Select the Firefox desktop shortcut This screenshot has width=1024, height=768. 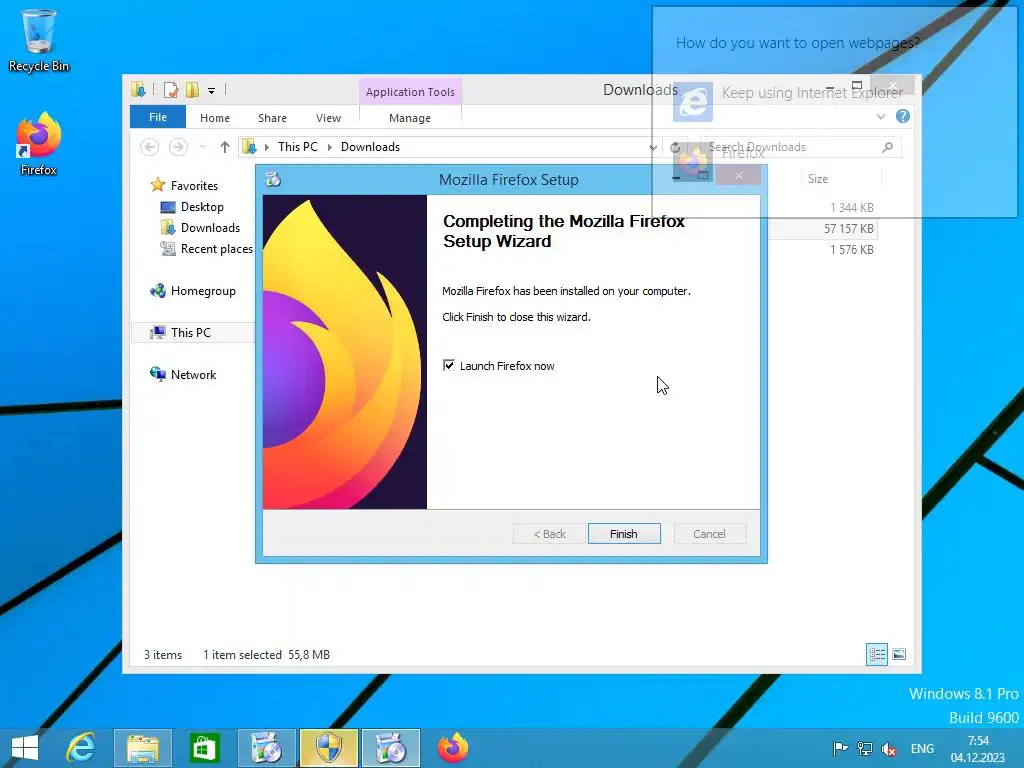coord(39,144)
